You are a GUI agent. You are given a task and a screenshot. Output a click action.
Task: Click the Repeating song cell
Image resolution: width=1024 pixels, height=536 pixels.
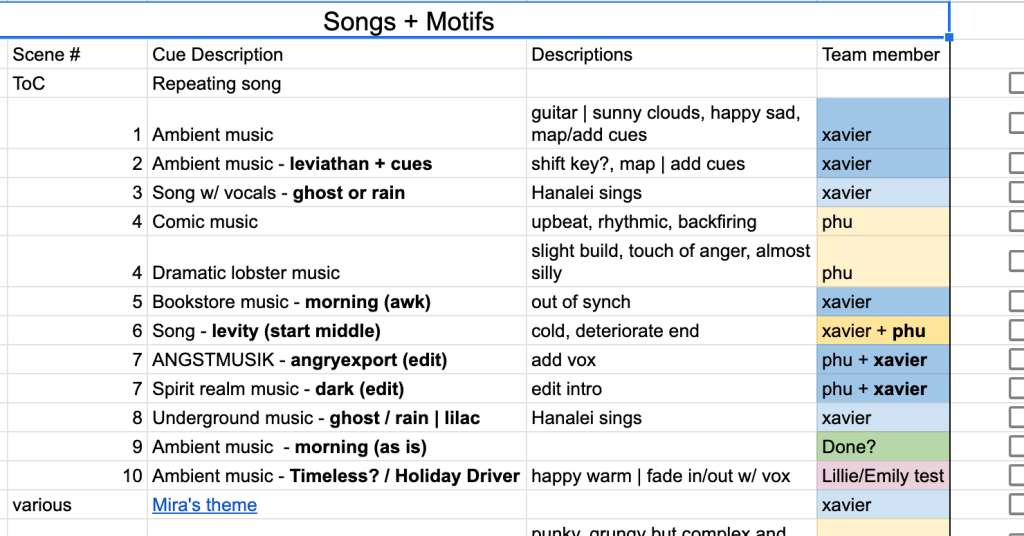pyautogui.click(x=337, y=84)
